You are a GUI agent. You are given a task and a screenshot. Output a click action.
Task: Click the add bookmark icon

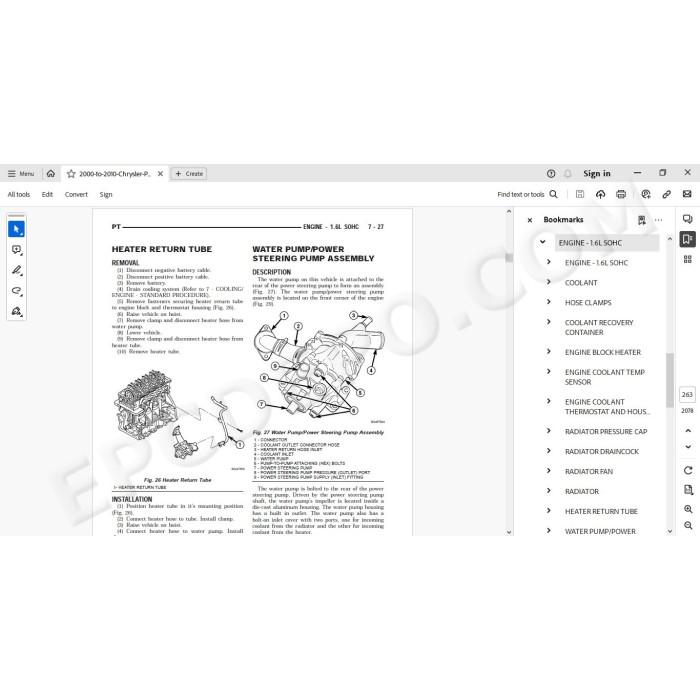tap(642, 220)
